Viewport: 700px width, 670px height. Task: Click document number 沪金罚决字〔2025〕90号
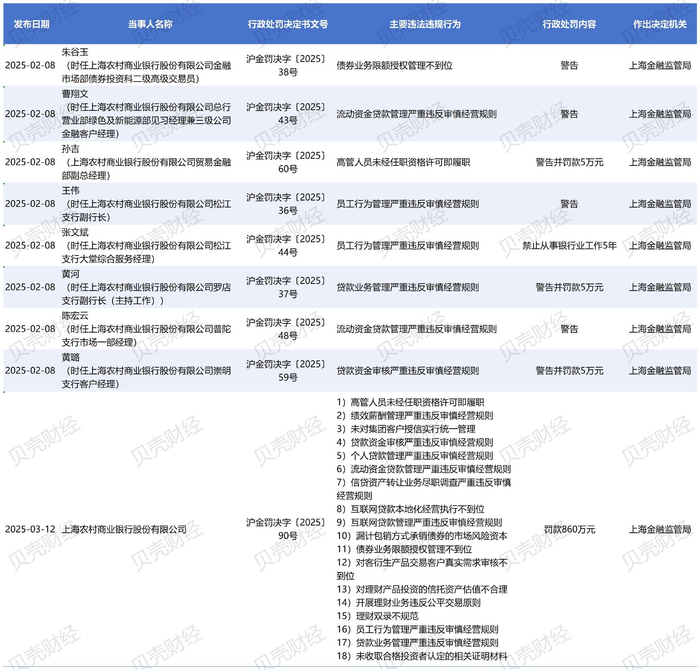point(288,529)
